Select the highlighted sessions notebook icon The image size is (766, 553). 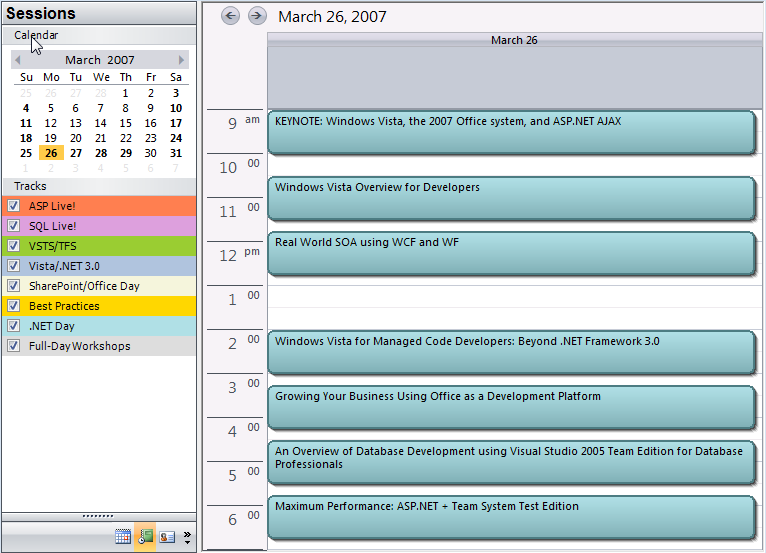tap(145, 537)
